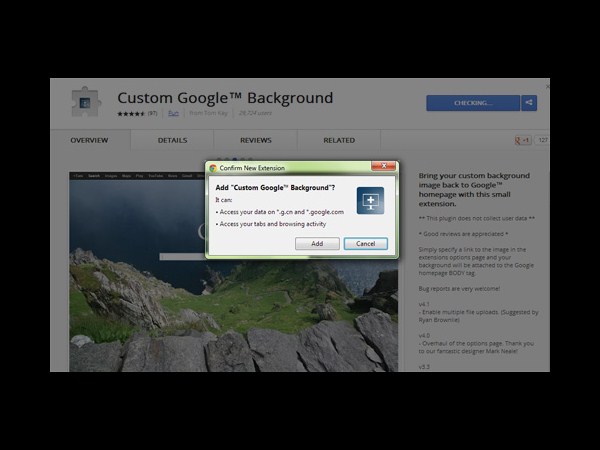Click the Add button in the dialog
This screenshot has width=600, height=450.
click(317, 244)
